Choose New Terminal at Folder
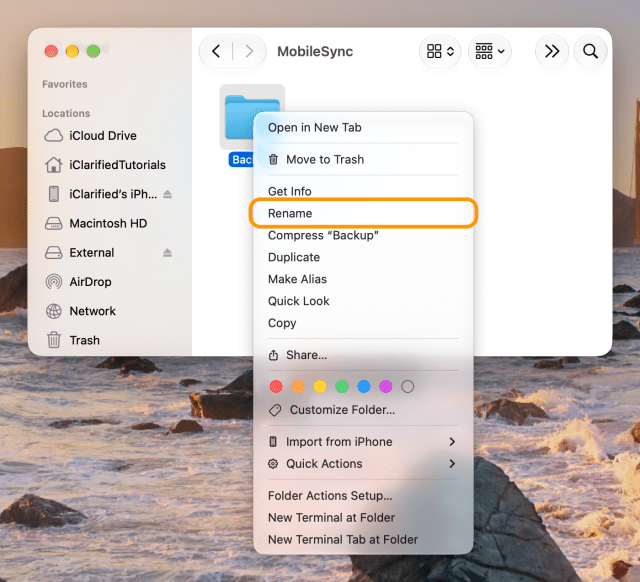The height and width of the screenshot is (582, 640). (x=363, y=518)
